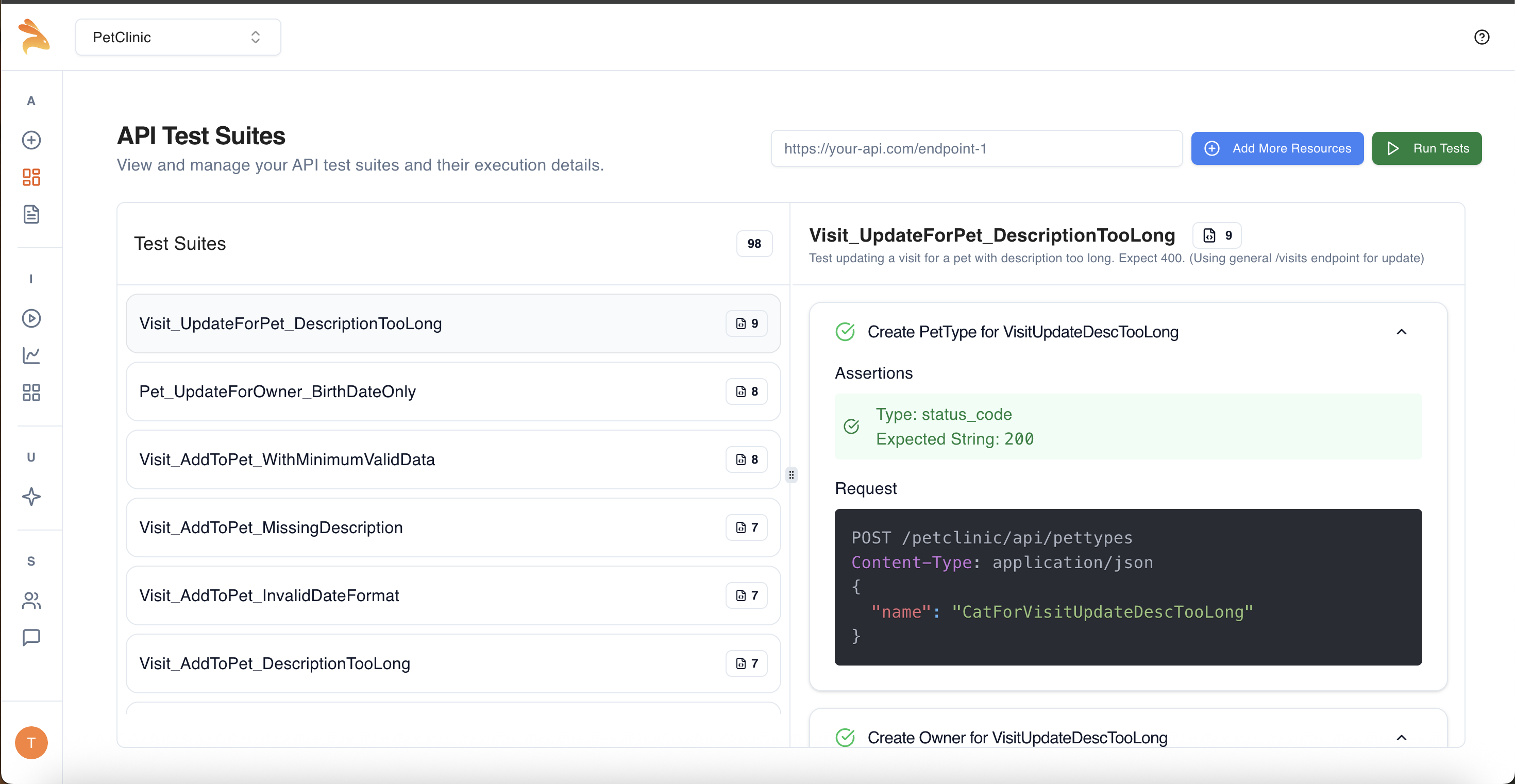Viewport: 1515px width, 784px height.
Task: Click green check icon on Create PetType step
Action: 845,331
